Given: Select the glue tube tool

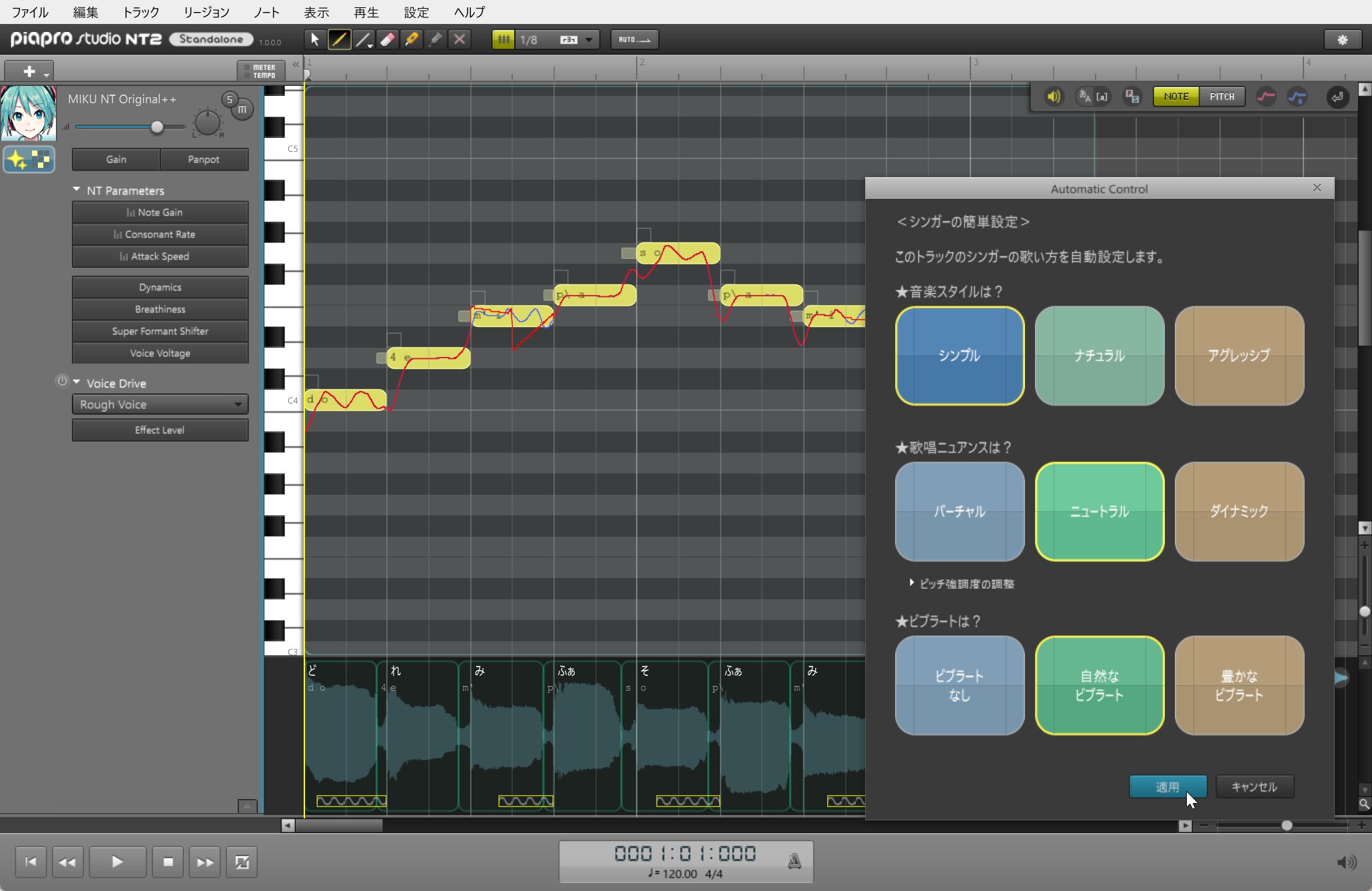Looking at the screenshot, I should click(436, 39).
